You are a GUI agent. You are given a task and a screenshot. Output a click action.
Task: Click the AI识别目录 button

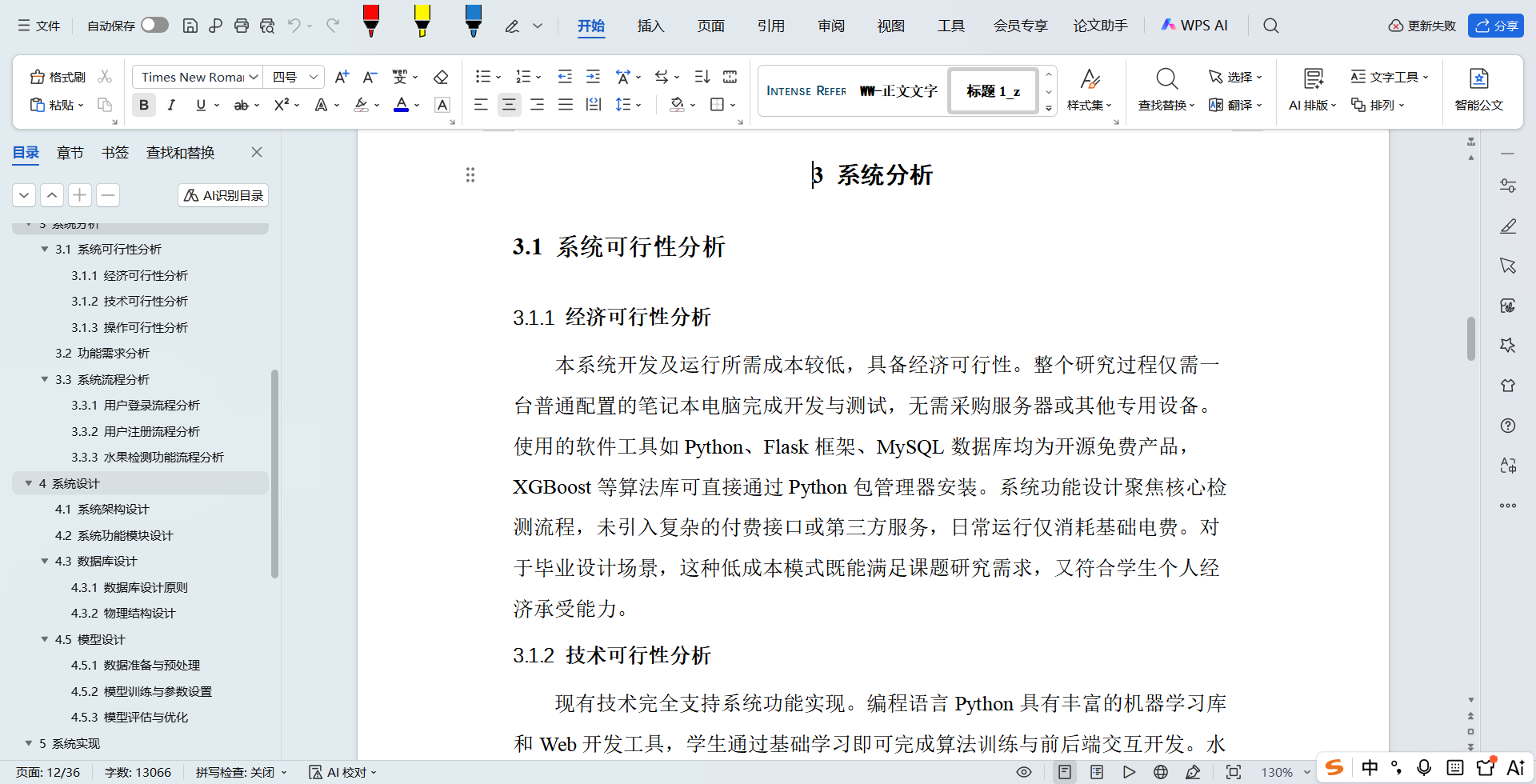click(x=223, y=195)
